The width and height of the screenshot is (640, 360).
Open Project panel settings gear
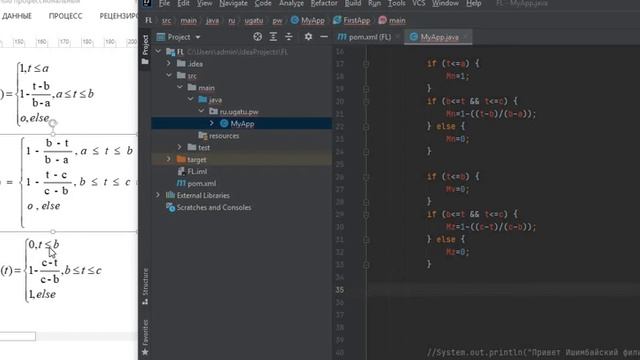(x=308, y=37)
